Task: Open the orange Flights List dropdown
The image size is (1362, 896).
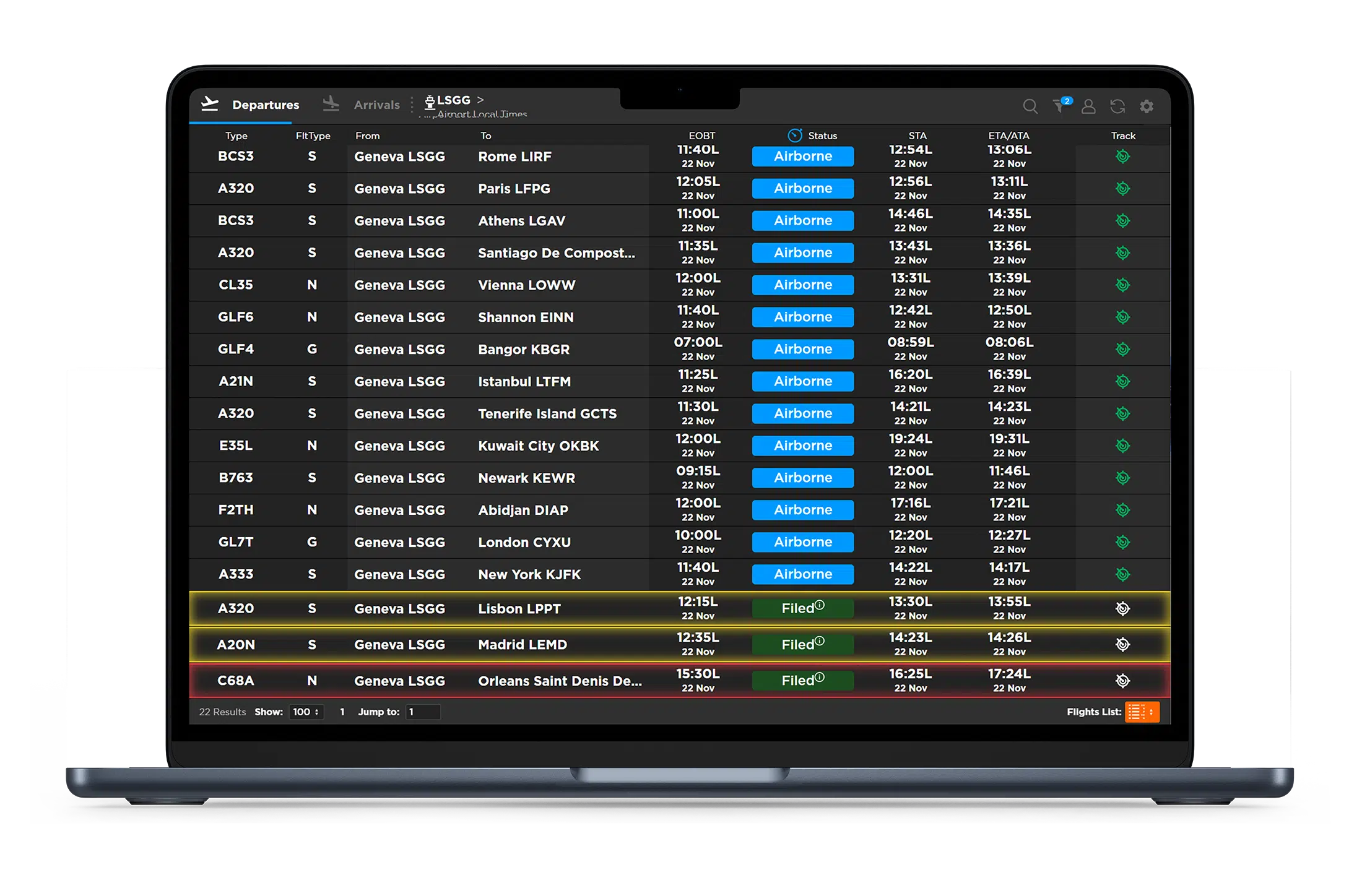Action: tap(1142, 712)
